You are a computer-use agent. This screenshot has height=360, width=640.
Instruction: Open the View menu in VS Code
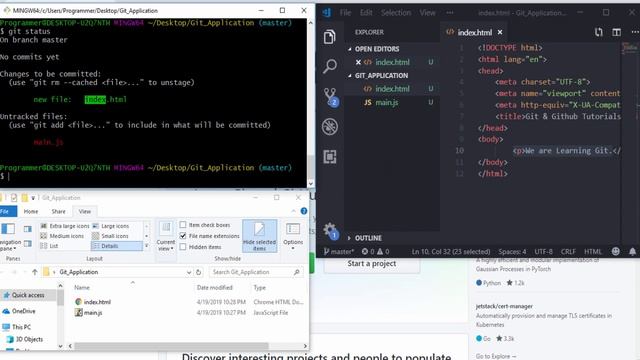(427, 13)
